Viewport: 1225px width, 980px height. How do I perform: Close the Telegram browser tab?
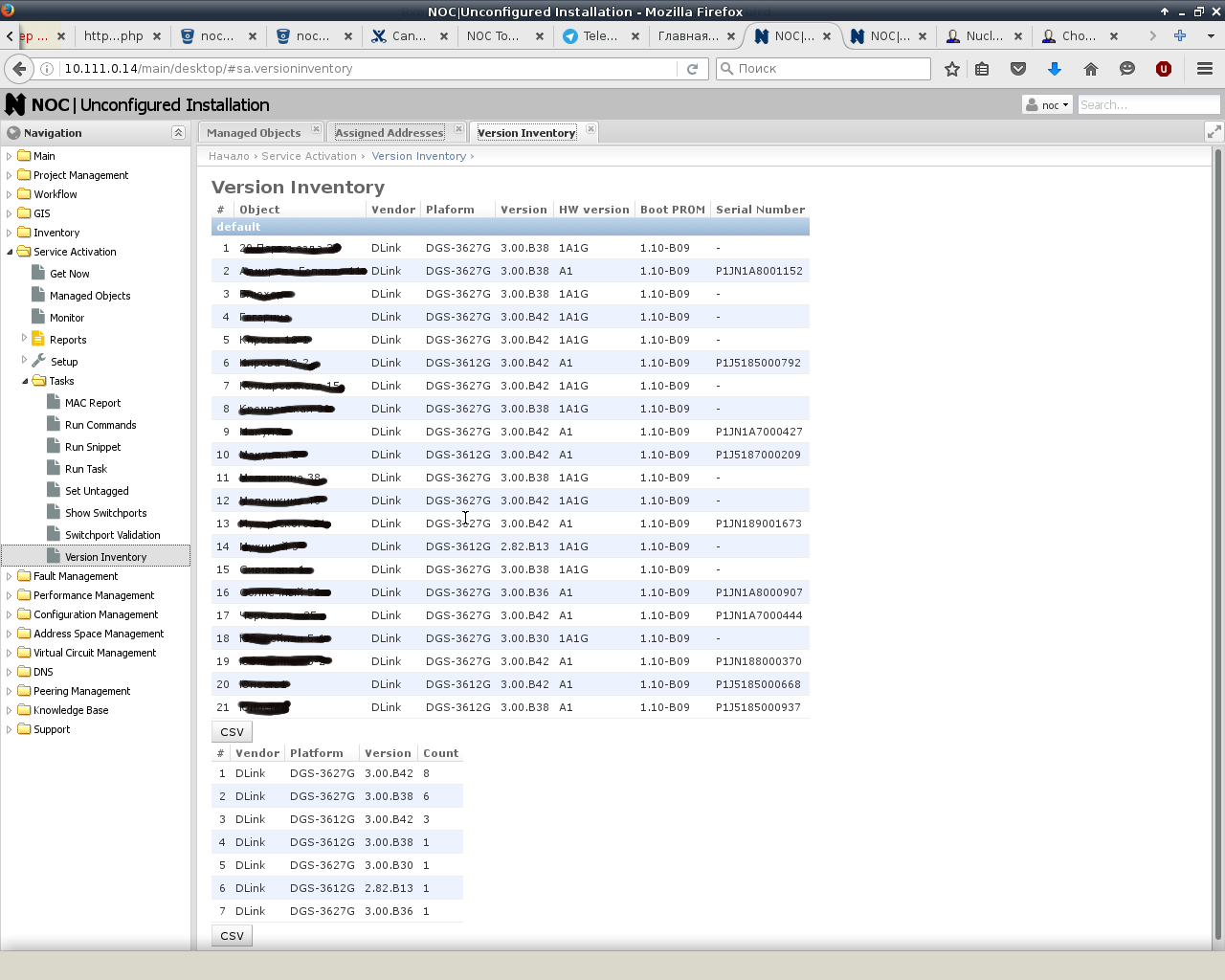635,36
